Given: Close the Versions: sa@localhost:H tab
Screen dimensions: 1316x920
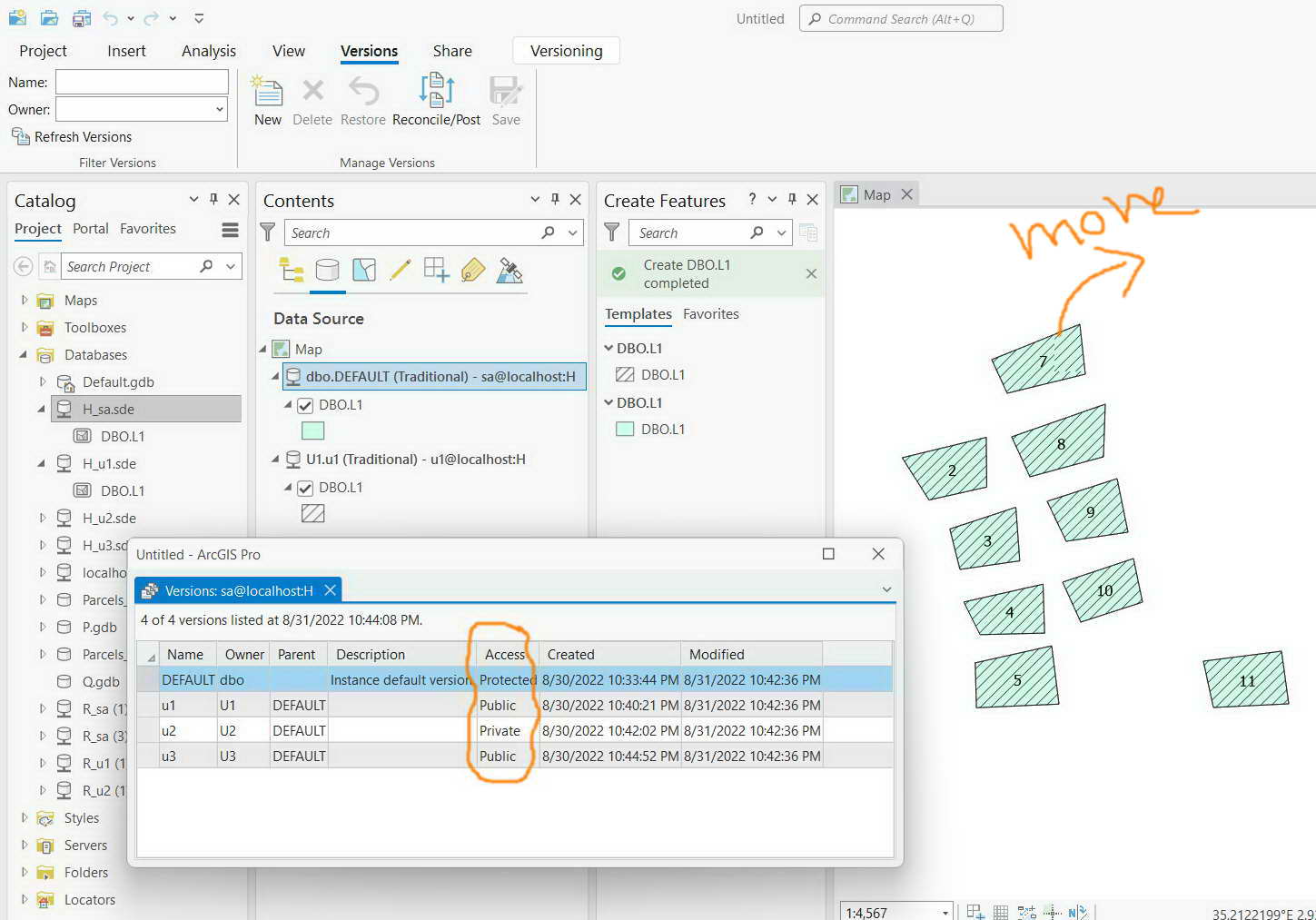Looking at the screenshot, I should pos(331,590).
